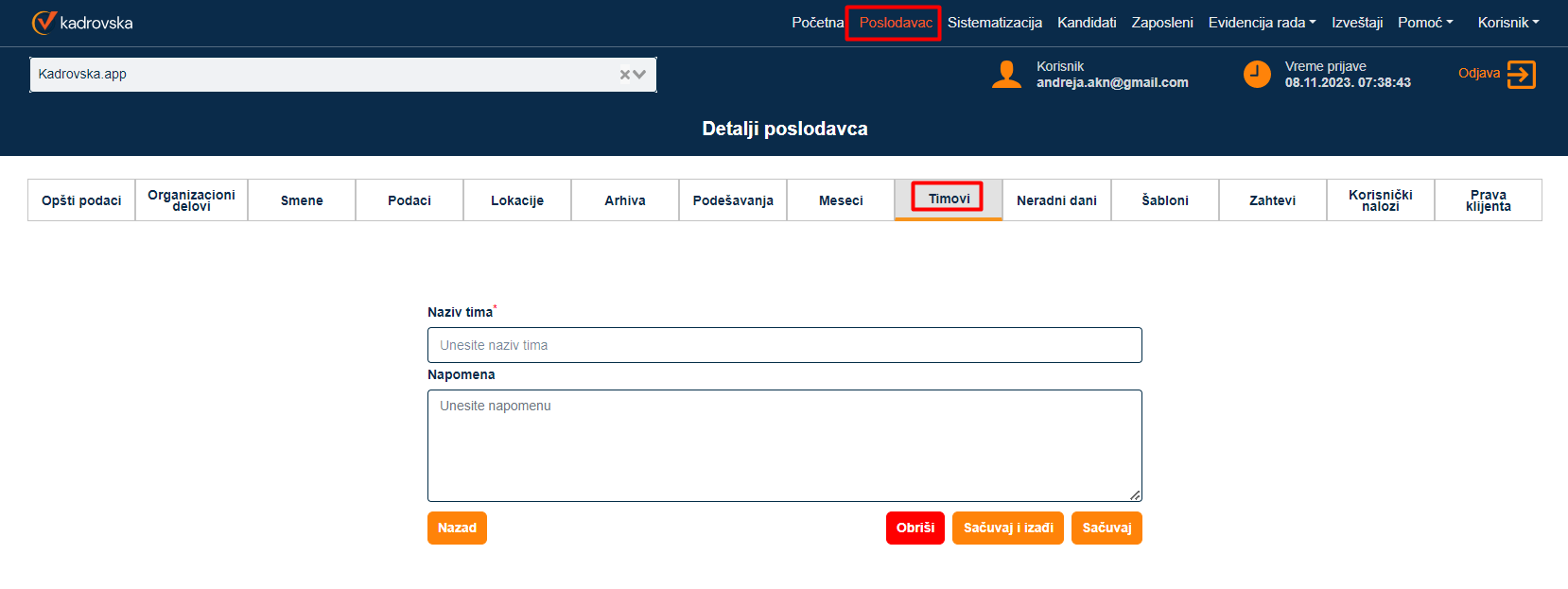Clear the Kadrovska.app selection with X
Screen dimensions: 1568x589
(625, 75)
